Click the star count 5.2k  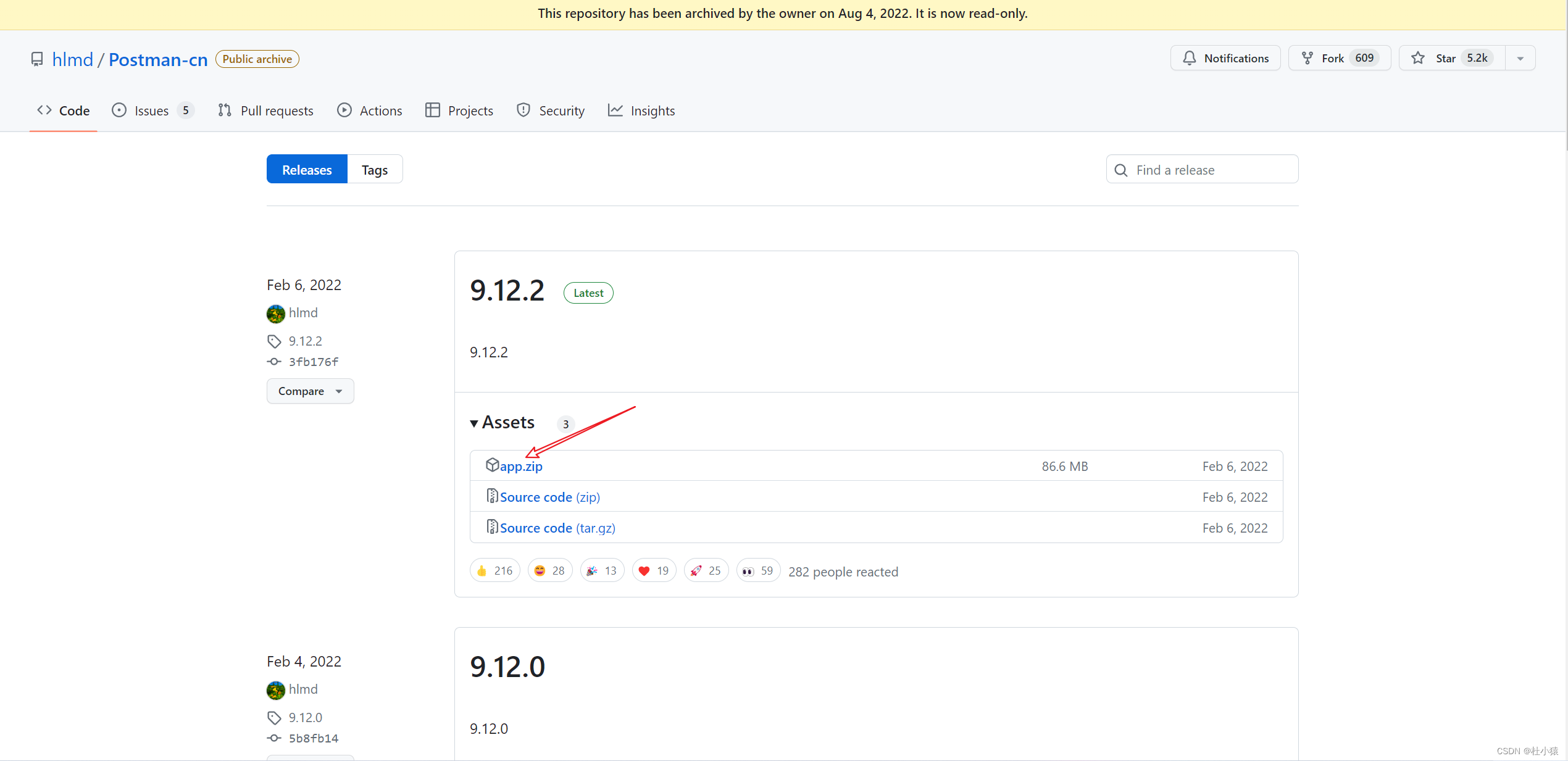[x=1477, y=58]
